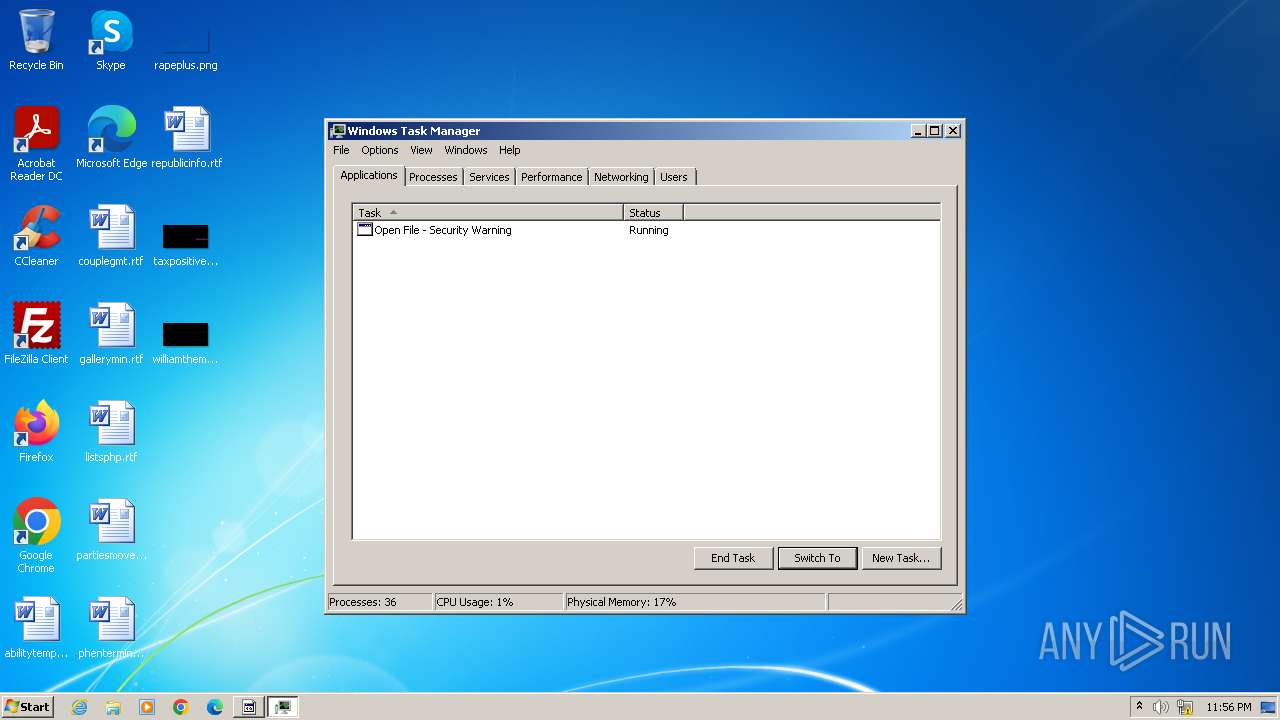Click the CPU Usage: 1% status entry
1280x720 pixels.
498,602
